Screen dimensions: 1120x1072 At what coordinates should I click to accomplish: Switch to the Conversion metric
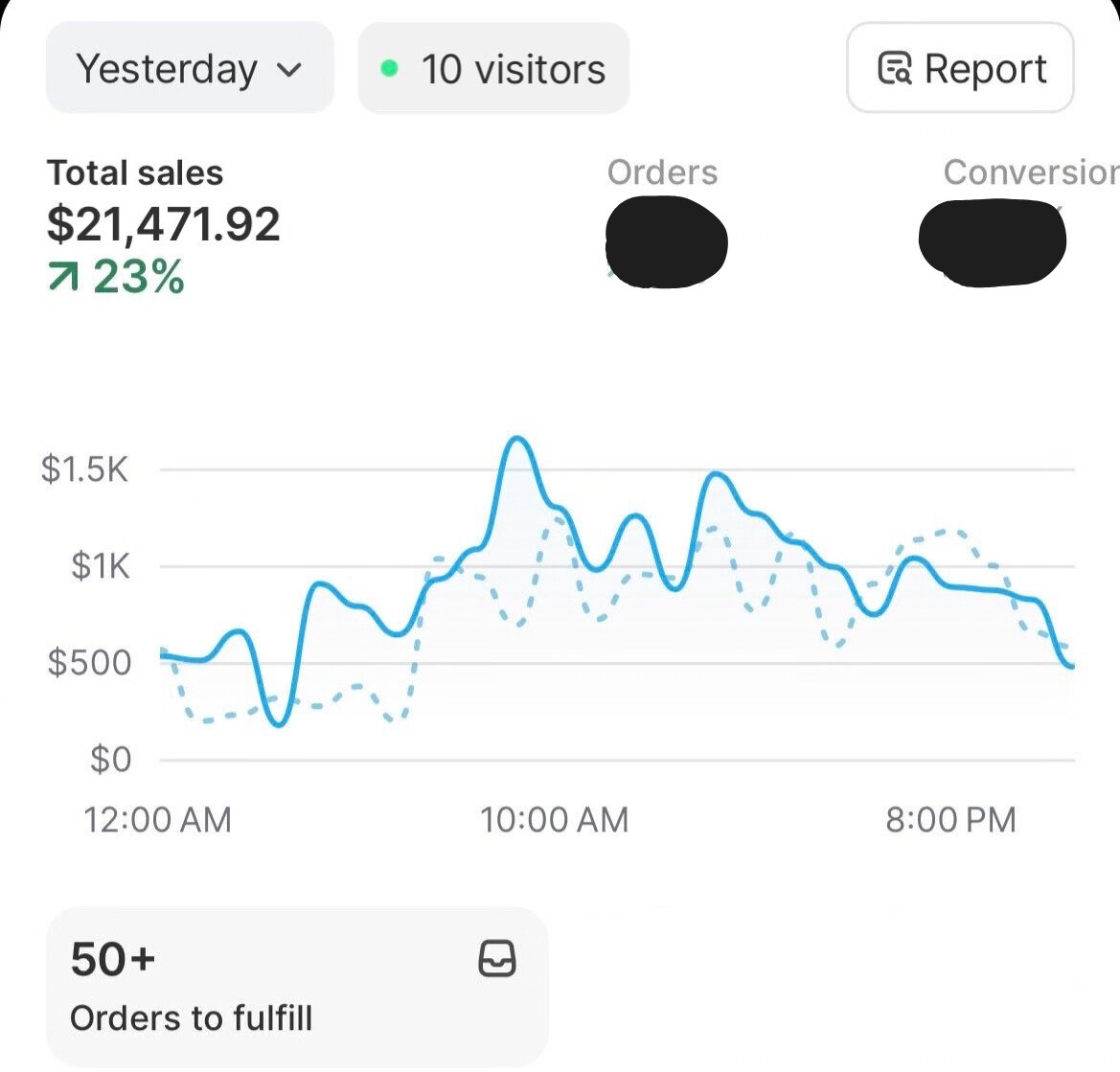coord(1032,172)
